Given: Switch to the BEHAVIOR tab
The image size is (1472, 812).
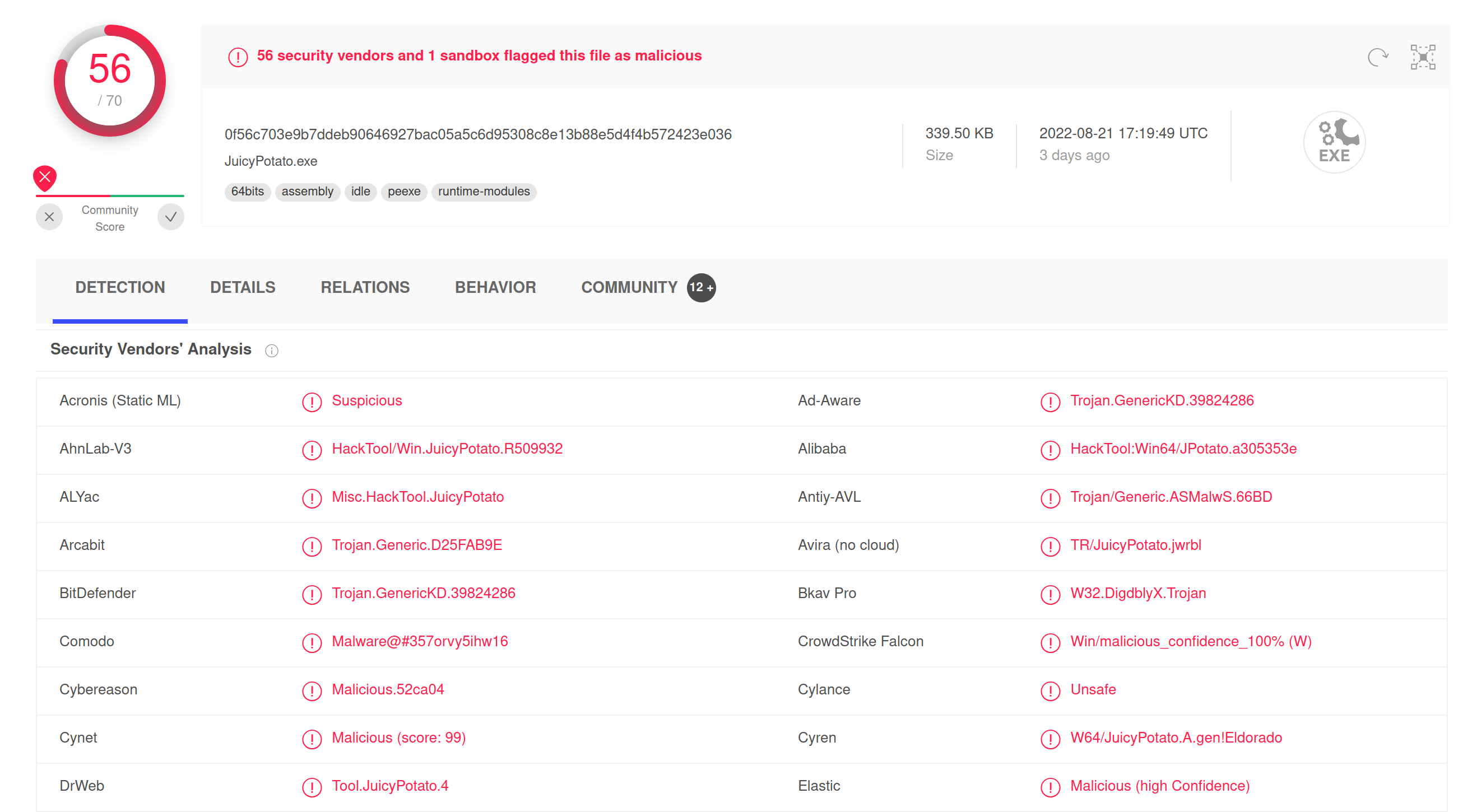Looking at the screenshot, I should (495, 287).
